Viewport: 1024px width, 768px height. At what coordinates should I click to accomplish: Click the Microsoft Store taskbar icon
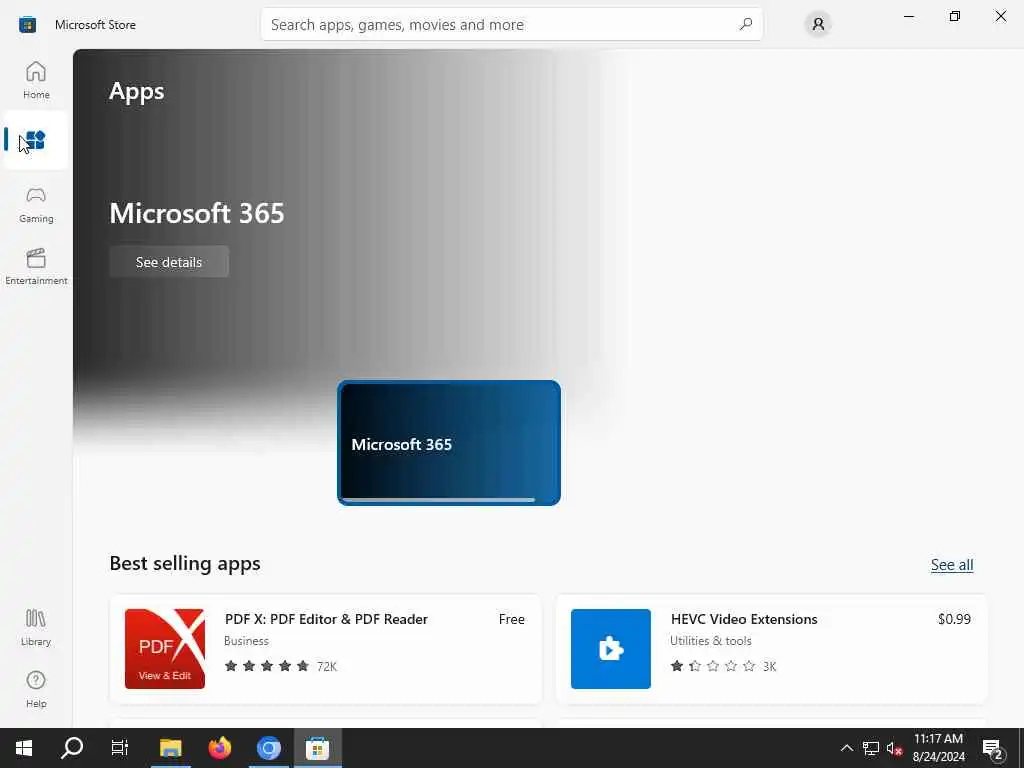coord(317,748)
